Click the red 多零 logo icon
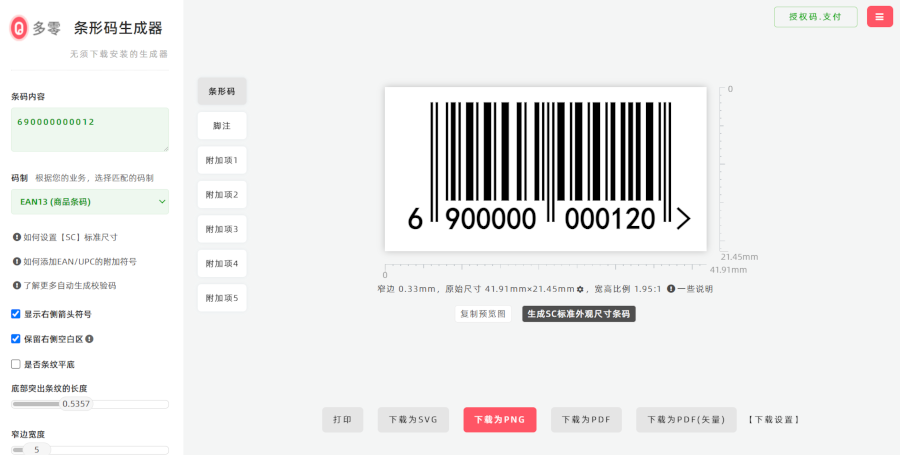The height and width of the screenshot is (455, 900). (x=20, y=28)
